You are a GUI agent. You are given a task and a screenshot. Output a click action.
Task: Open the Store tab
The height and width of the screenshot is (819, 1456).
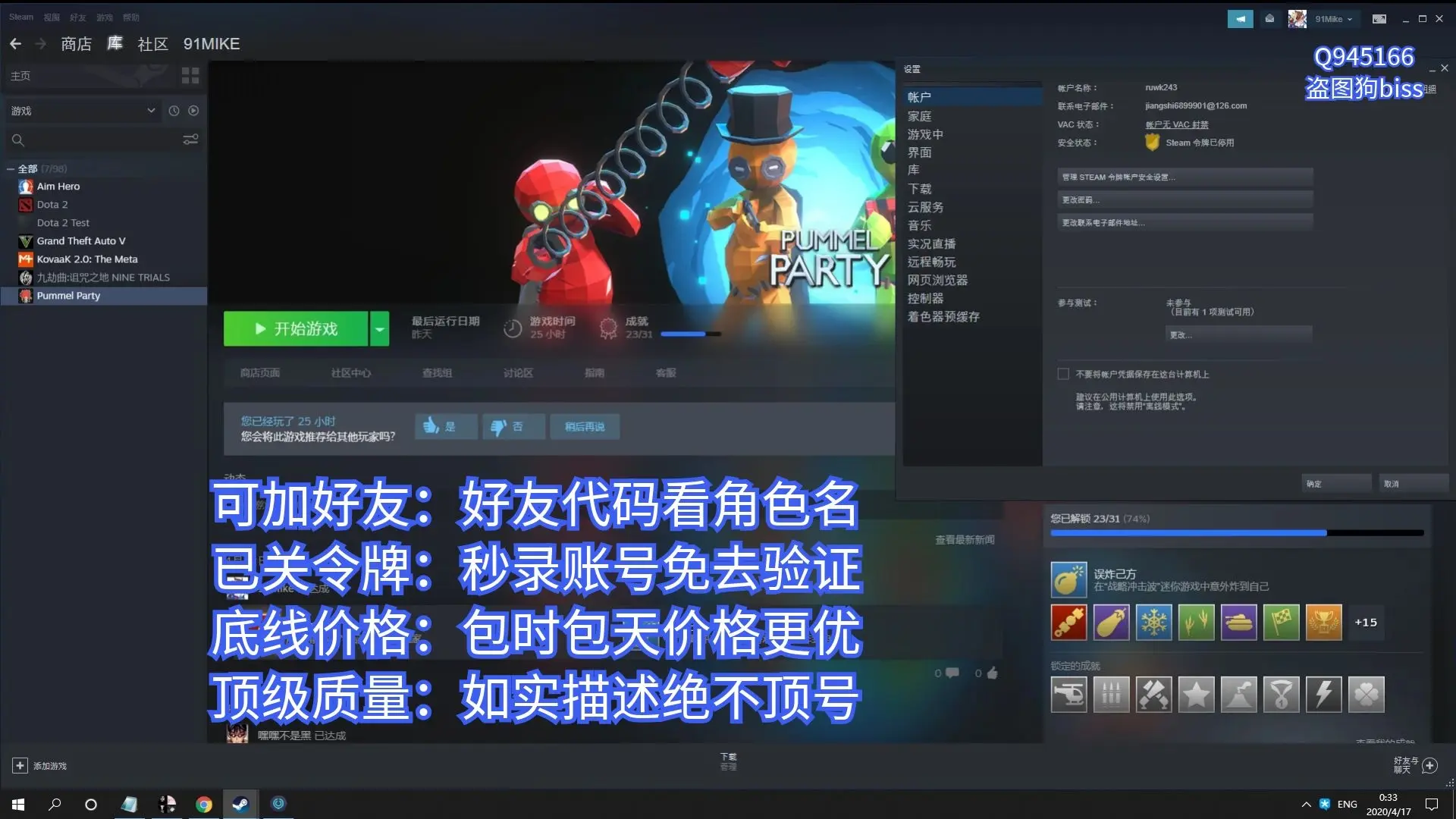click(76, 44)
